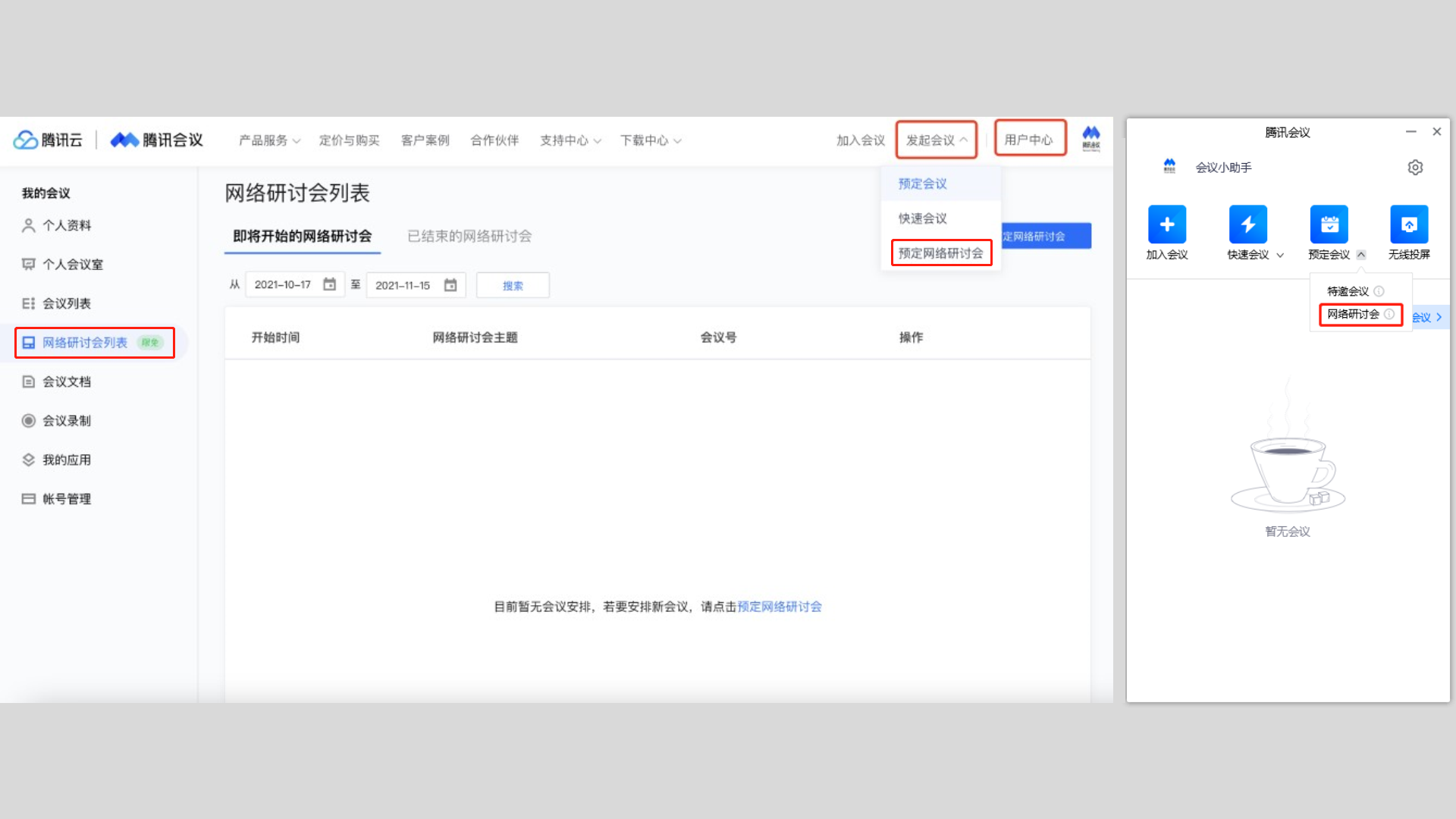
Task: Open 帐号管理 in sidebar
Action: pyautogui.click(x=67, y=499)
